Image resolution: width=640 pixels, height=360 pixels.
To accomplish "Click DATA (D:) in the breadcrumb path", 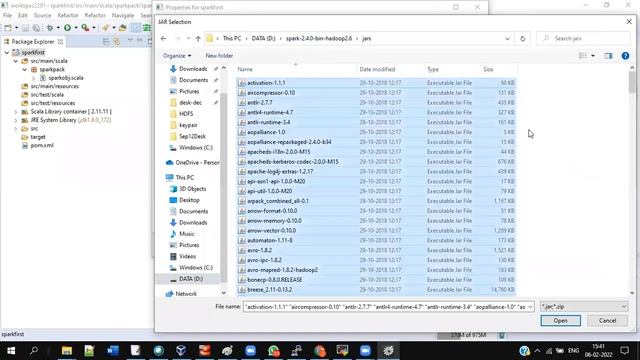I will coord(263,38).
